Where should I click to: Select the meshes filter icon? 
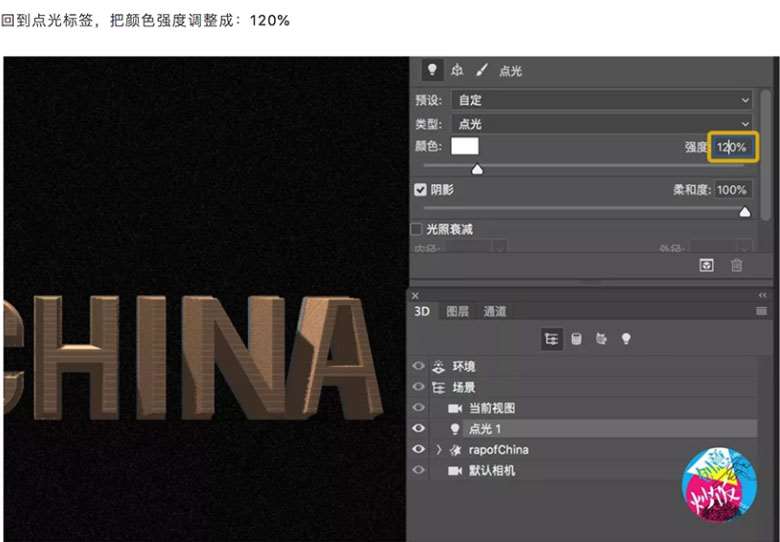(x=576, y=339)
